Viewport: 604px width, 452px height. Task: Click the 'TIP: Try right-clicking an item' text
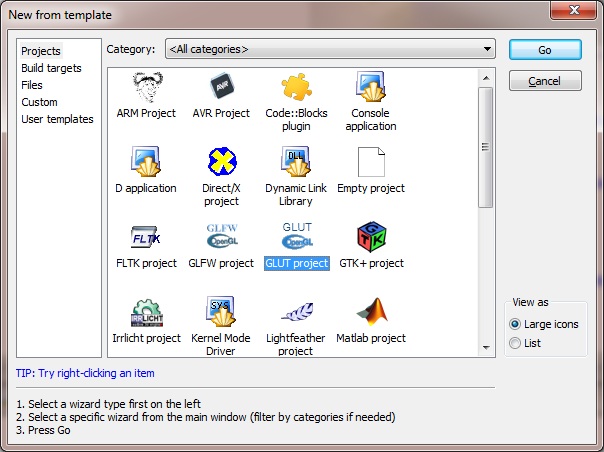tap(85, 373)
